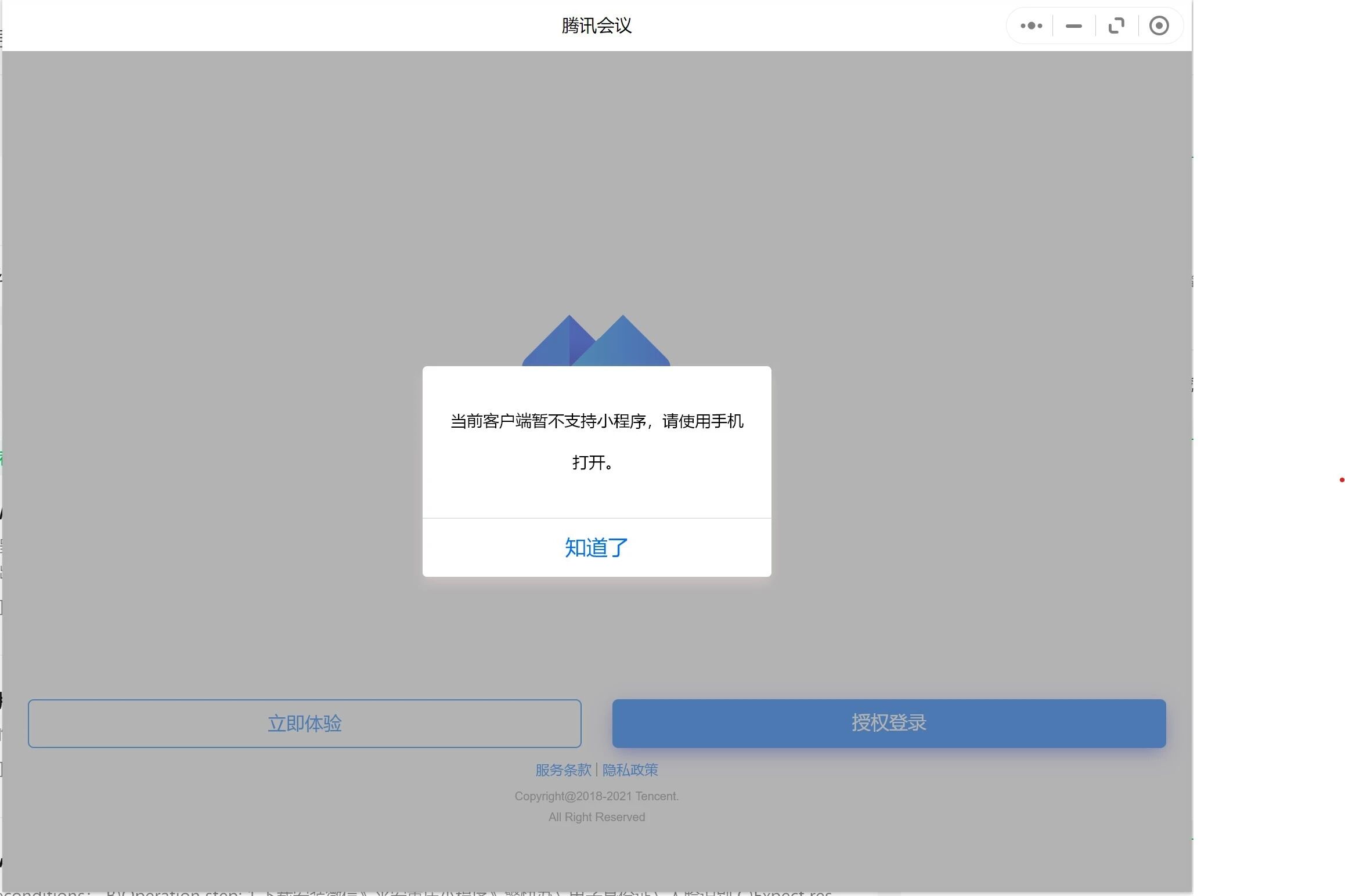Click the All Right Reserved footer text
1345x896 pixels.
click(x=596, y=817)
